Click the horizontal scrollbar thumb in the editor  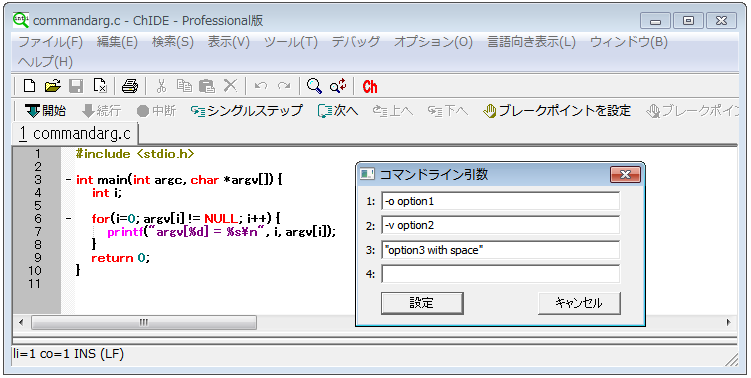click(x=144, y=322)
